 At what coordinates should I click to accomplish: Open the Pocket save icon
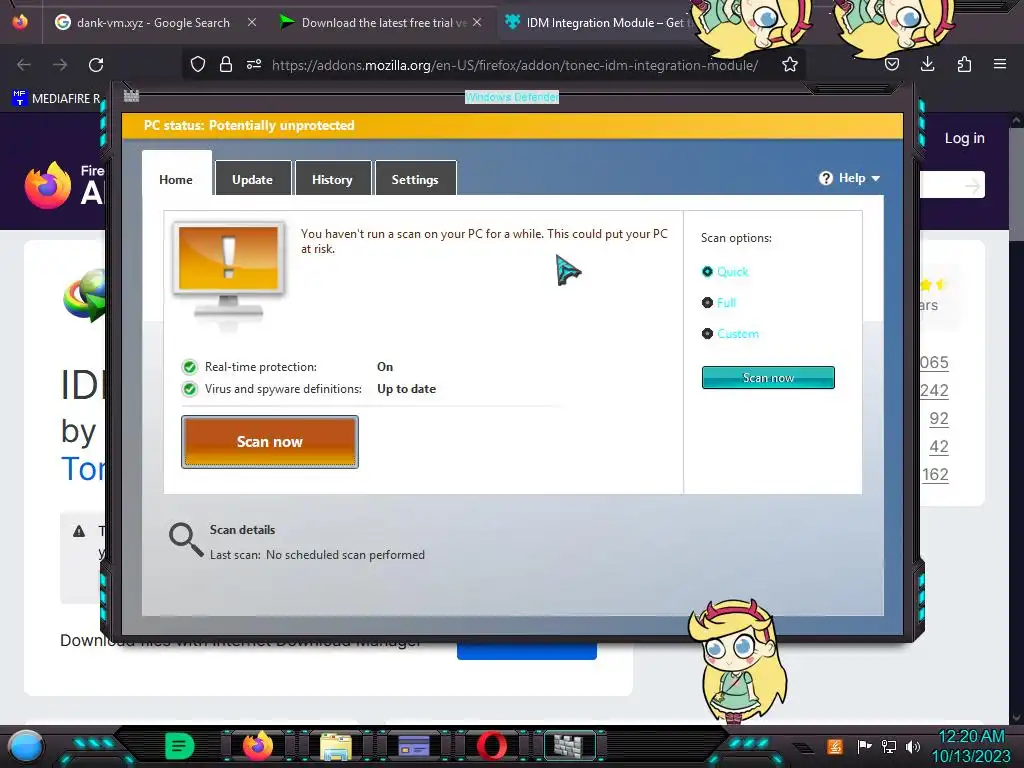pyautogui.click(x=891, y=65)
